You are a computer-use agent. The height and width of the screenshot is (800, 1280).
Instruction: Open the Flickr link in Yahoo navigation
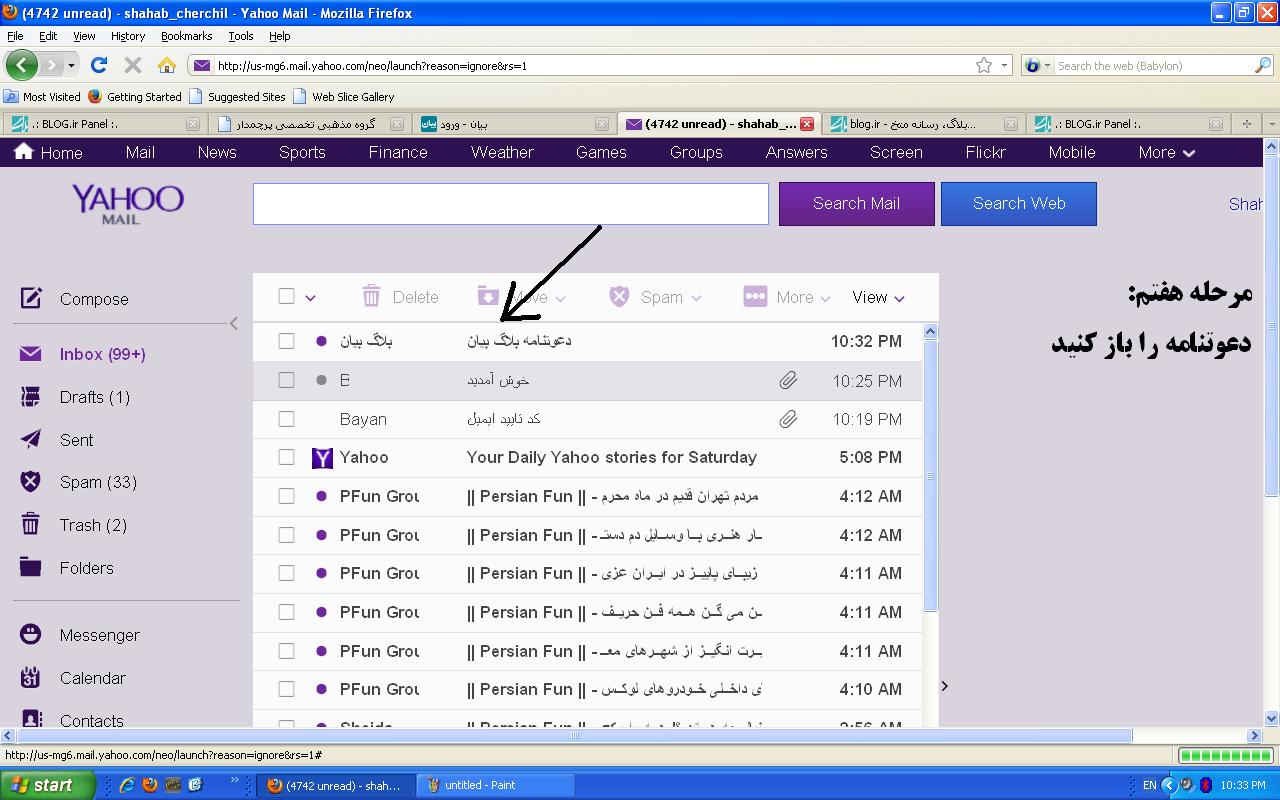pos(985,152)
